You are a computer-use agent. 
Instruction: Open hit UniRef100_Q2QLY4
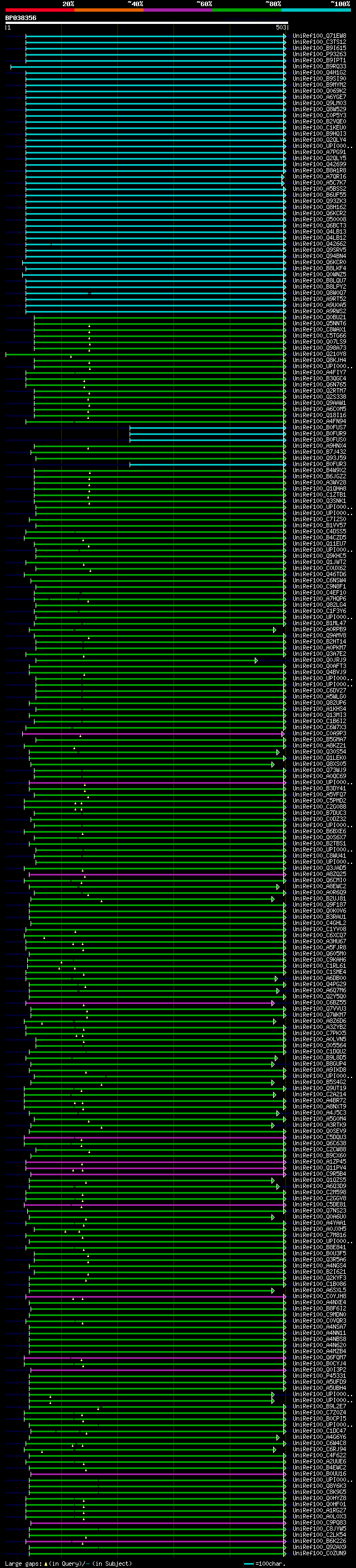319,140
